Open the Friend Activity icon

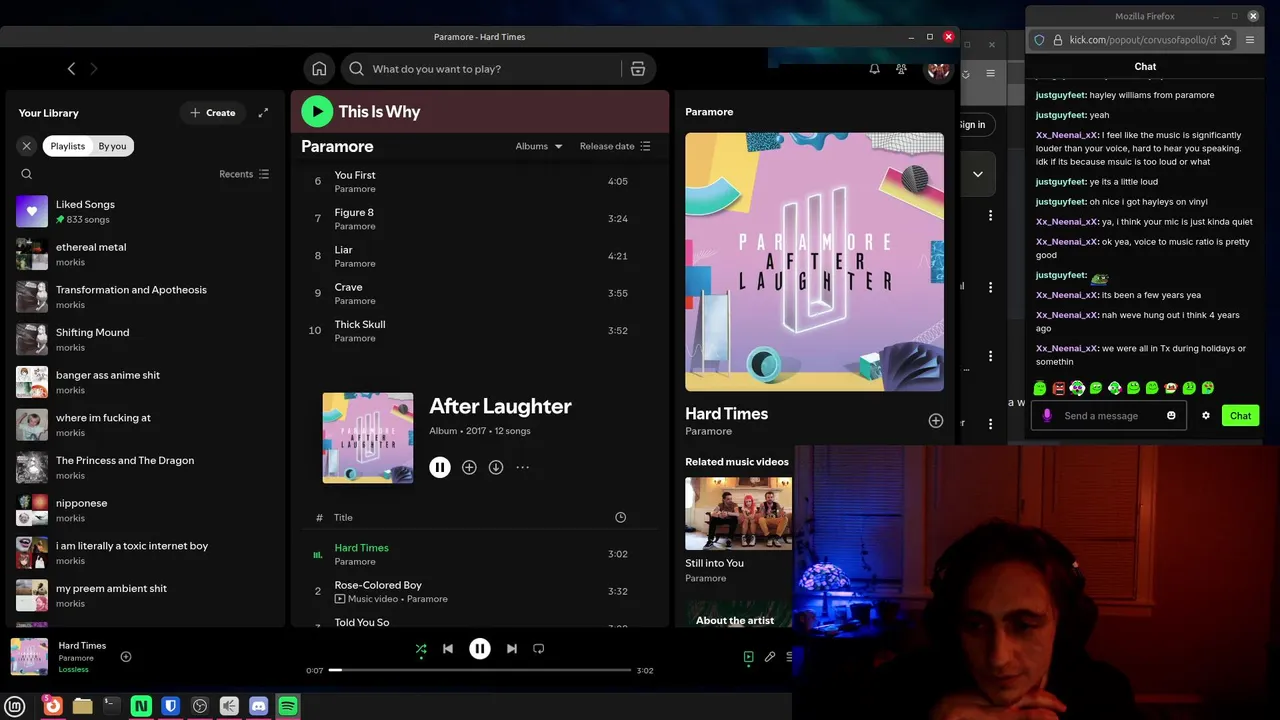tap(901, 69)
